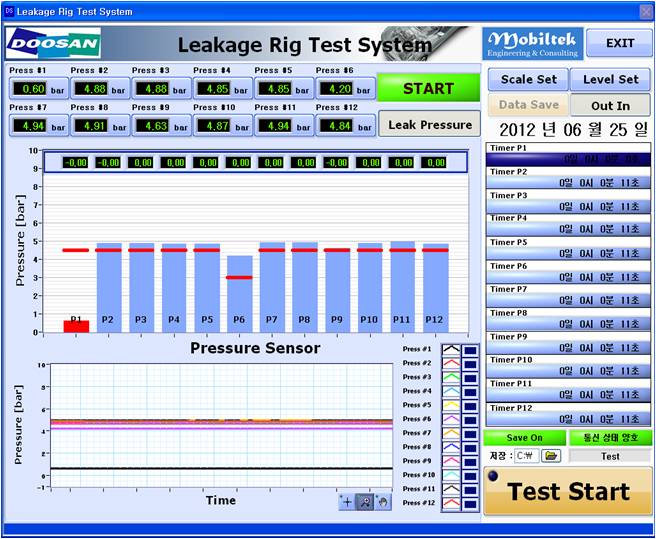Click the Test name field
Image resolution: width=656 pixels, height=539 pixels.
[x=610, y=456]
